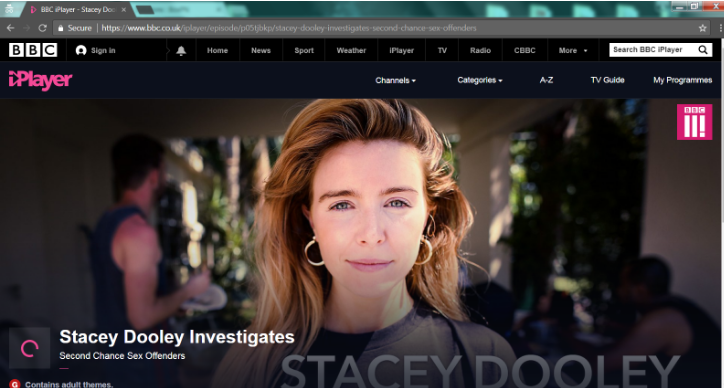
Task: Bookmark this page with the star icon
Action: pyautogui.click(x=702, y=28)
